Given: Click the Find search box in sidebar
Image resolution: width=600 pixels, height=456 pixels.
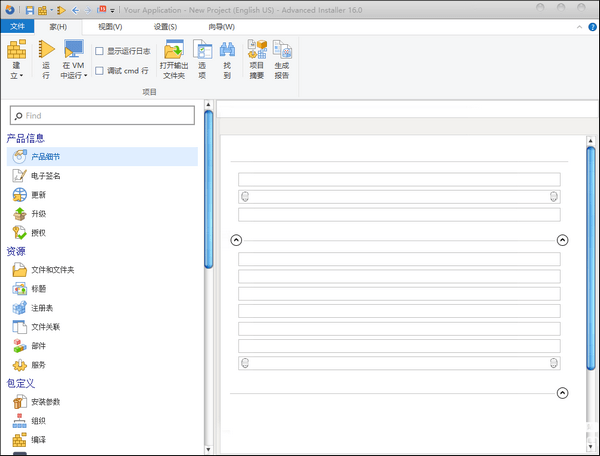Looking at the screenshot, I should pyautogui.click(x=105, y=116).
